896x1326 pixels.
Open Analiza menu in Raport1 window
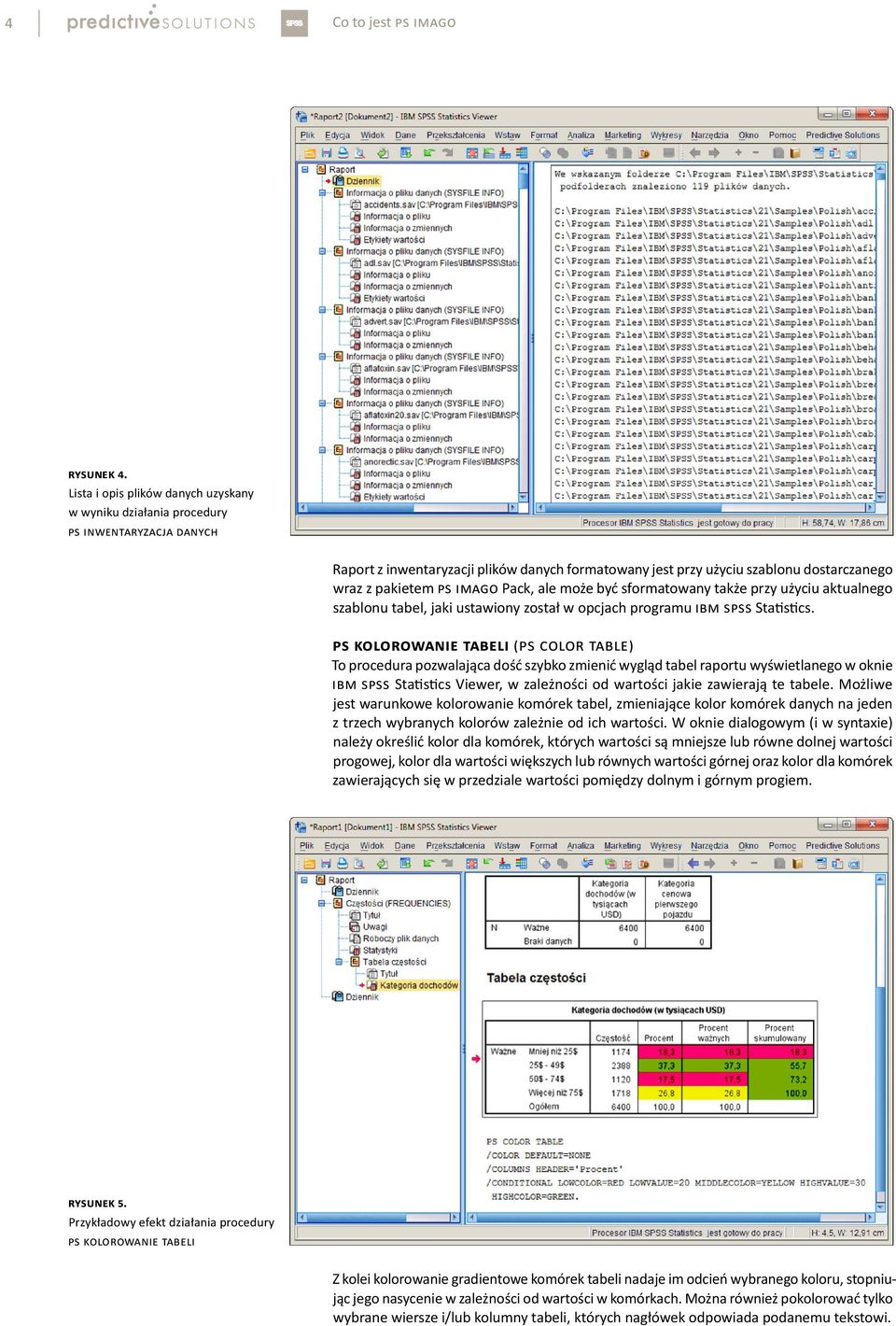click(x=581, y=846)
